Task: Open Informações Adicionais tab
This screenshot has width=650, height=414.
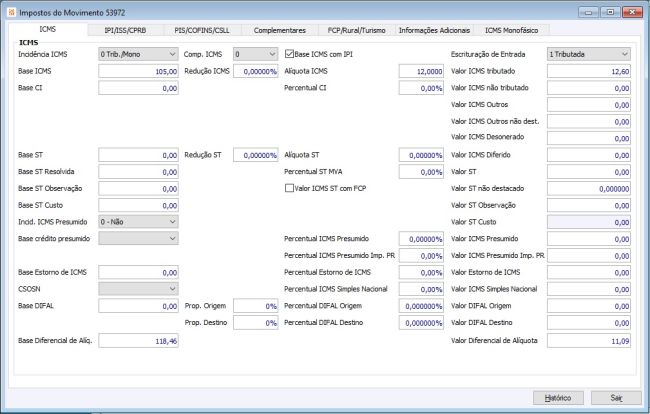Action: coord(434,30)
